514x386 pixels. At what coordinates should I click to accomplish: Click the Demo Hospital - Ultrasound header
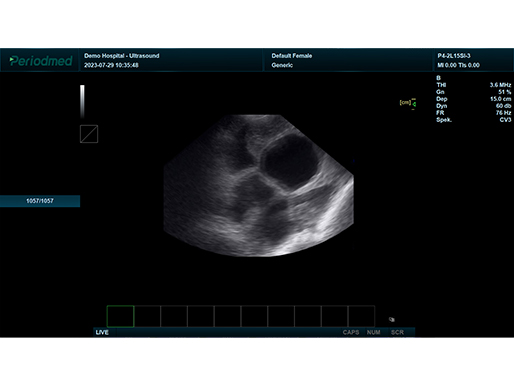point(122,56)
